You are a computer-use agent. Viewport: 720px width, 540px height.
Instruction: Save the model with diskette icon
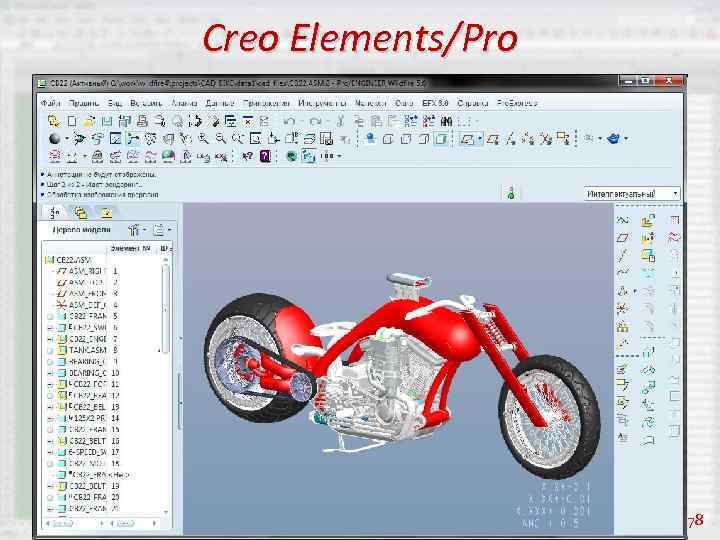[x=107, y=121]
